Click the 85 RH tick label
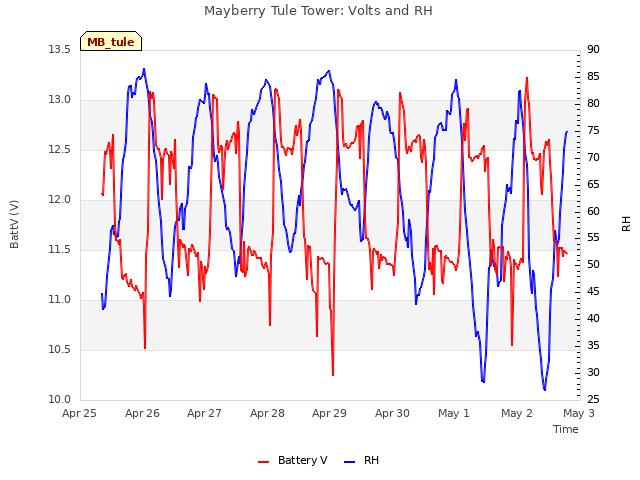The width and height of the screenshot is (640, 480). (x=593, y=76)
